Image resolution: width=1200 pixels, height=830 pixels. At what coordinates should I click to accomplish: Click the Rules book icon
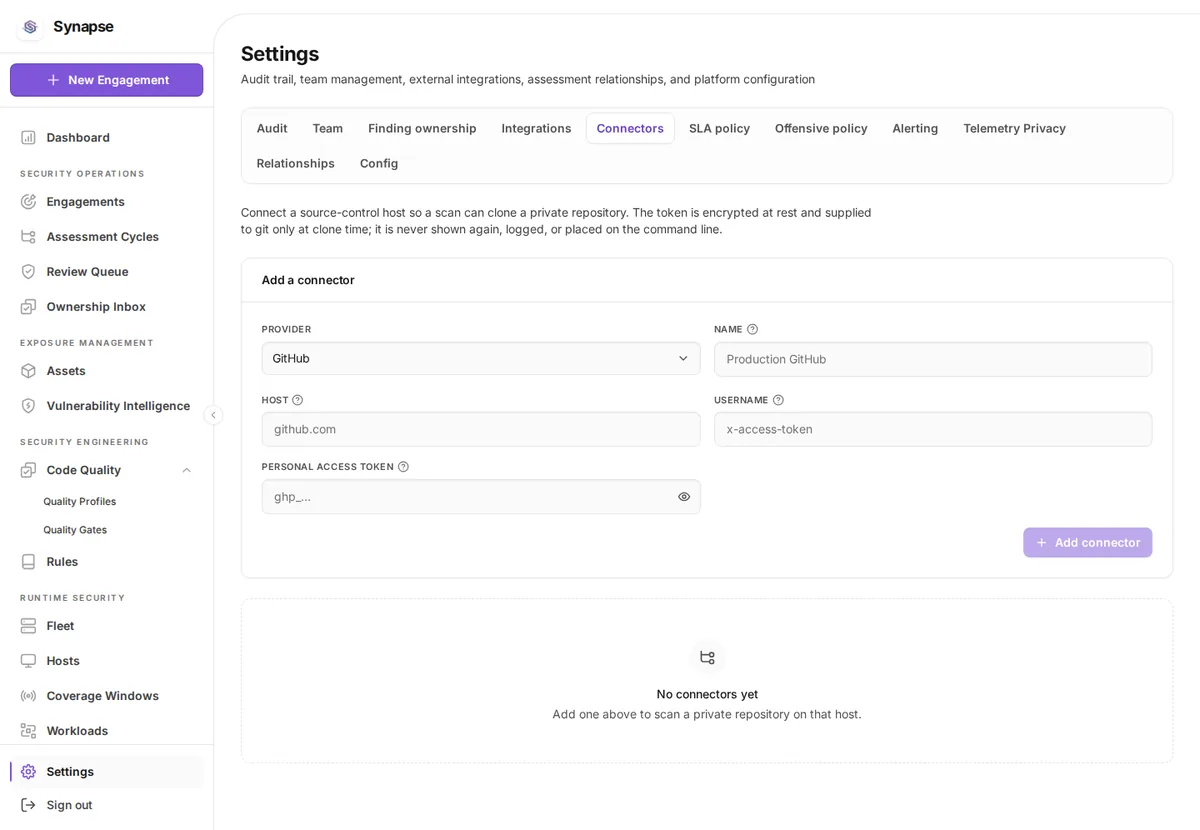point(28,561)
